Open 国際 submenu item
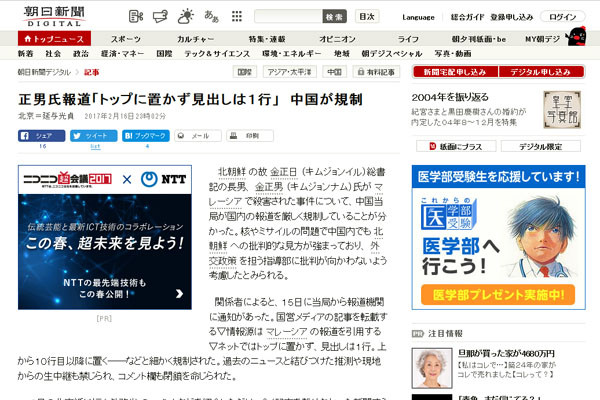This screenshot has height=400, width=600. (x=165, y=54)
